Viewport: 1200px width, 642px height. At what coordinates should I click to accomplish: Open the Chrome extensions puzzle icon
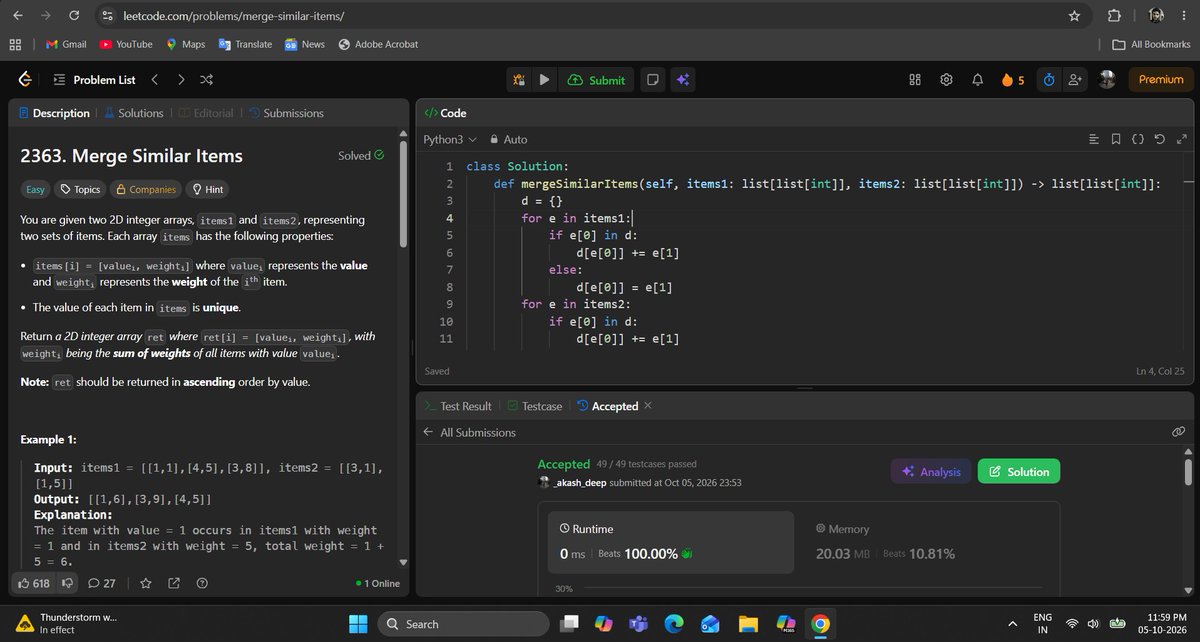[x=1113, y=16]
